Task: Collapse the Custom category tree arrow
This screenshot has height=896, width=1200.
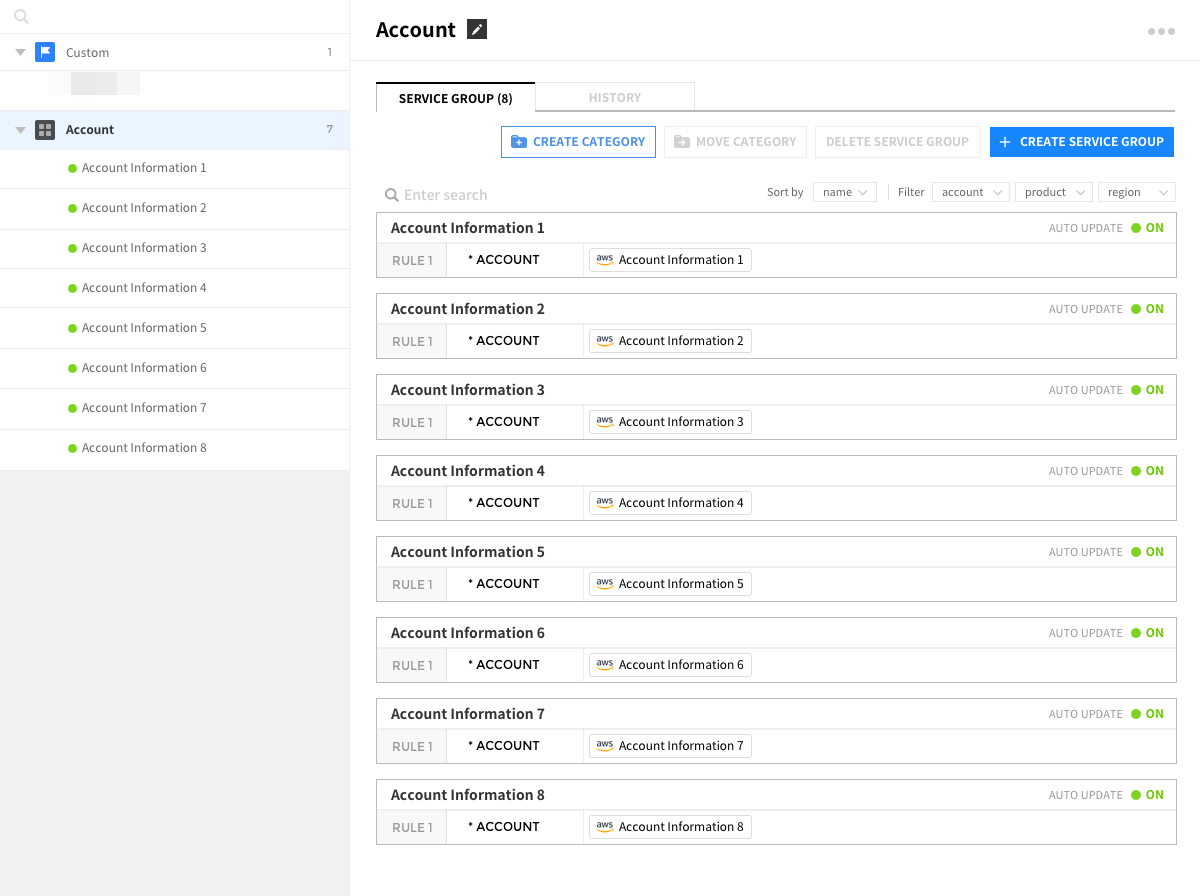Action: coord(21,52)
